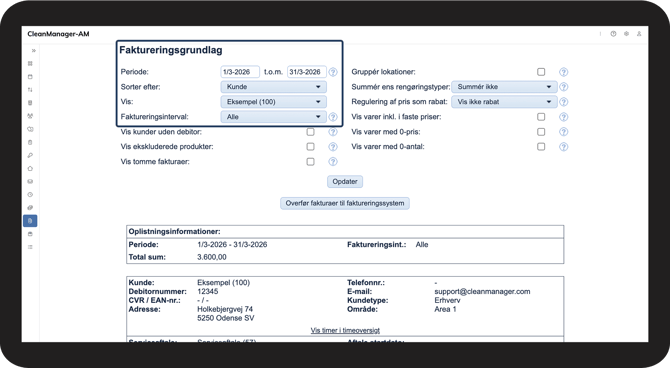
Task: Show help for Summér ens rengøringstyper
Action: [x=564, y=87]
